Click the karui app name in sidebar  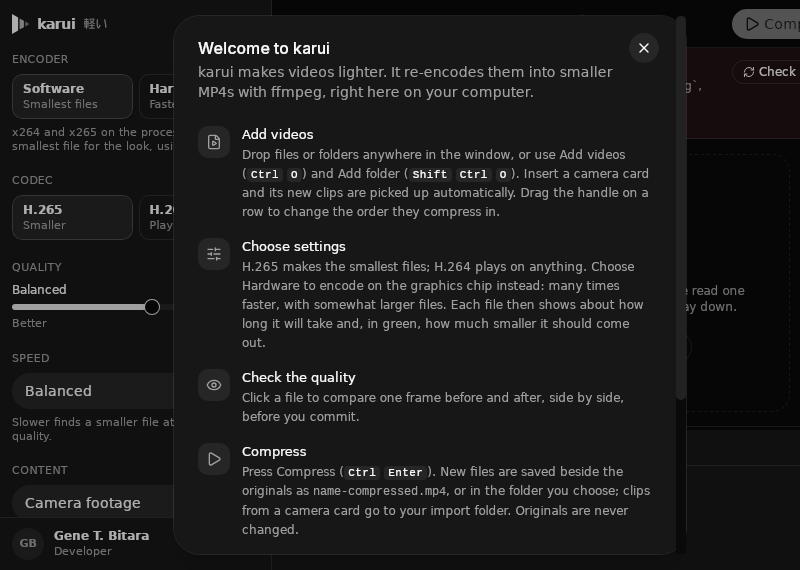coord(56,24)
